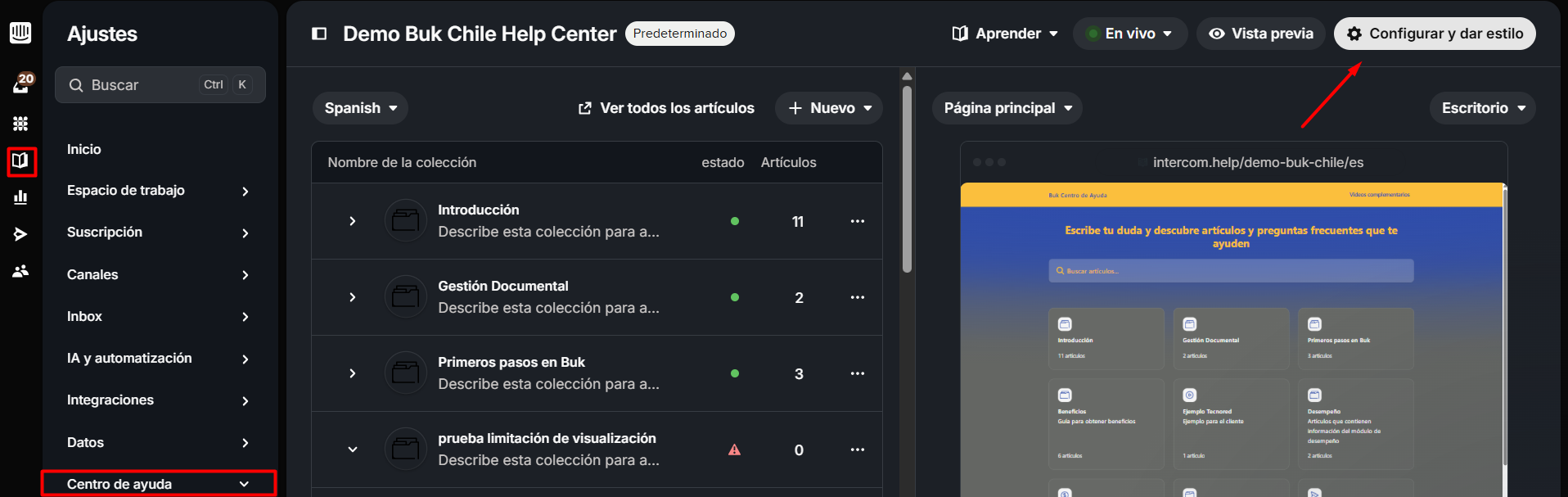Image resolution: width=1568 pixels, height=497 pixels.
Task: Expand Canales settings section
Action: point(159,275)
